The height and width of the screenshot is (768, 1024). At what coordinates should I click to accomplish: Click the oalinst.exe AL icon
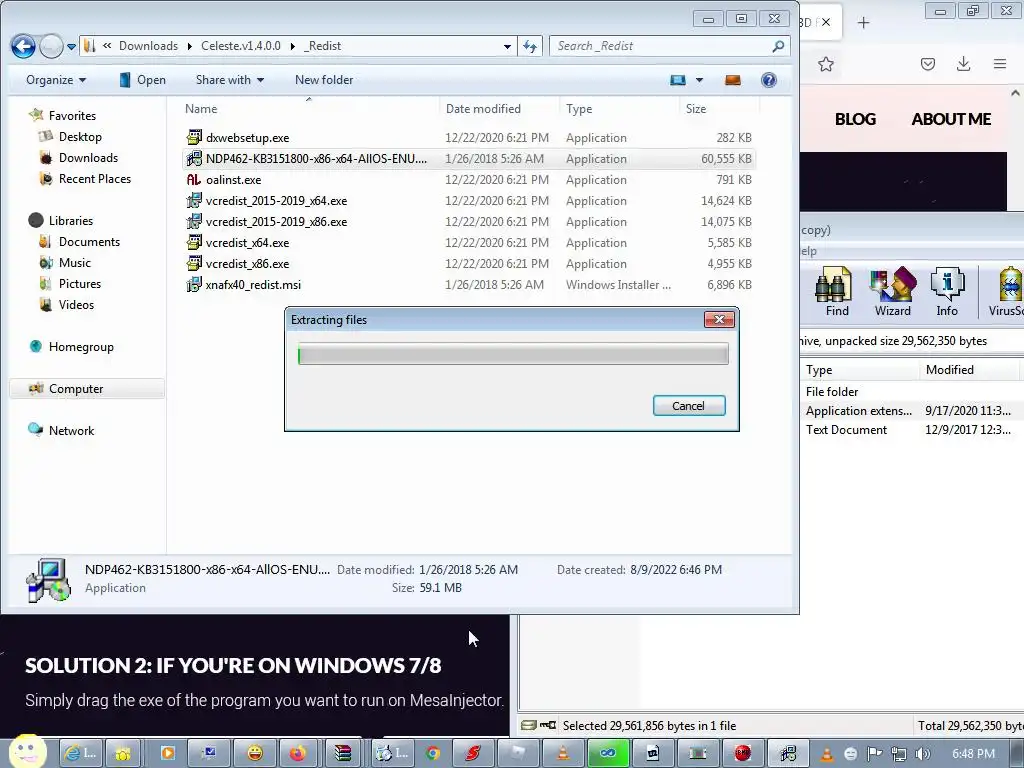(x=194, y=180)
